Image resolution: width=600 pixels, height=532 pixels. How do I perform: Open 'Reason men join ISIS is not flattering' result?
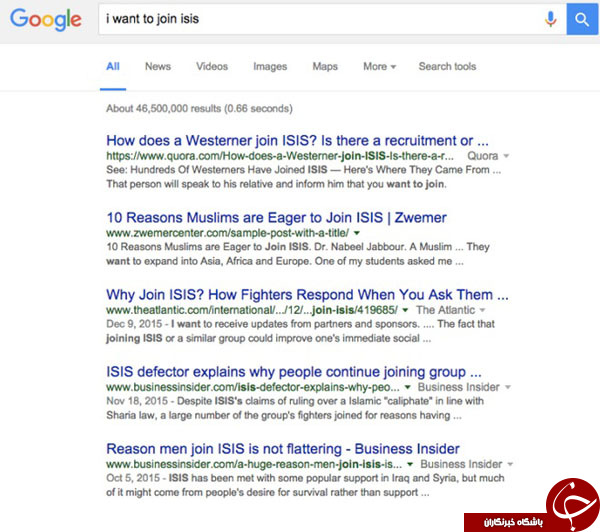(283, 449)
